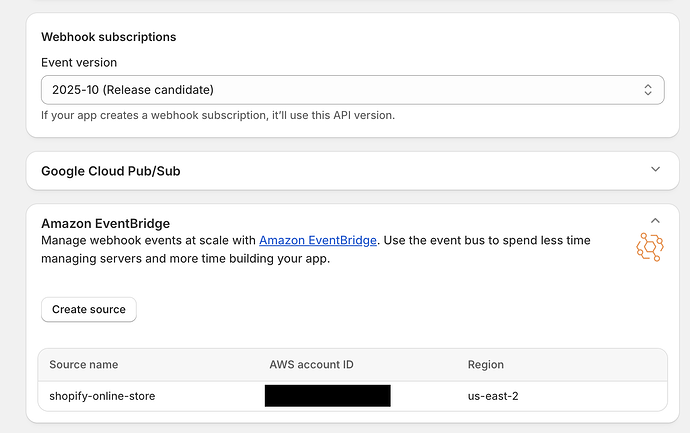The width and height of the screenshot is (690, 433).
Task: Click the API version help text below dropdown
Action: click(x=217, y=115)
